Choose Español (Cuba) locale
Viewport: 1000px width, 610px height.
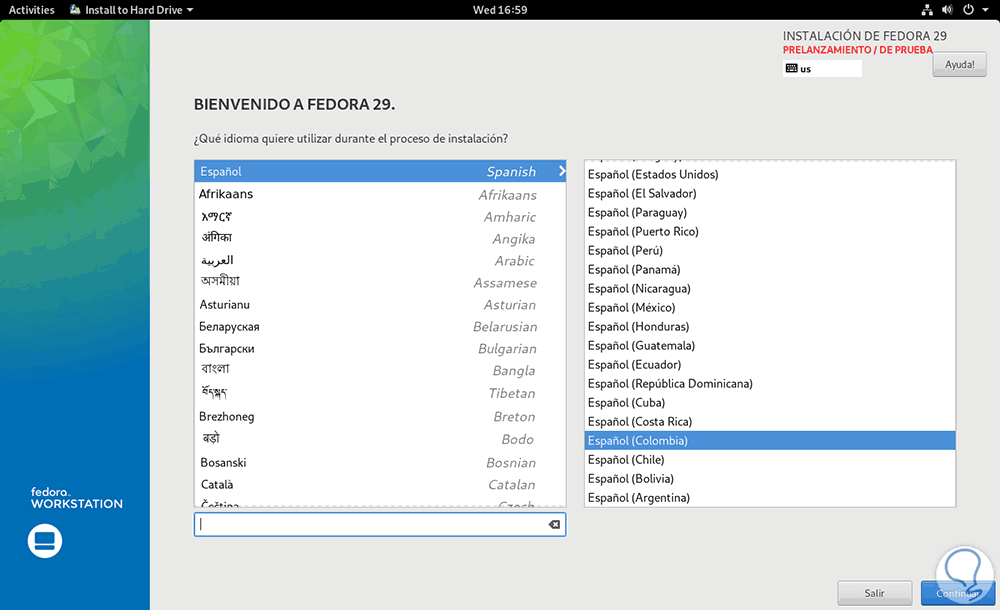tap(770, 403)
